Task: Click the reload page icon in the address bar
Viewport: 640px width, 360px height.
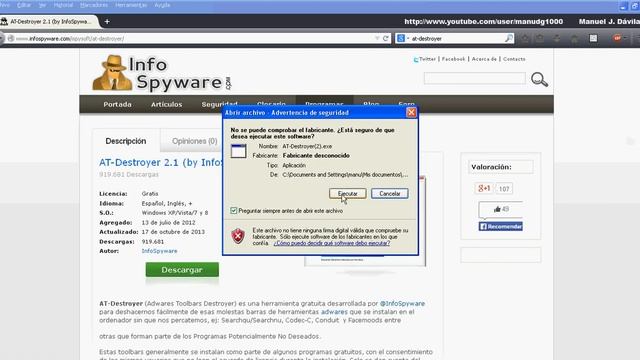Action: 386,38
